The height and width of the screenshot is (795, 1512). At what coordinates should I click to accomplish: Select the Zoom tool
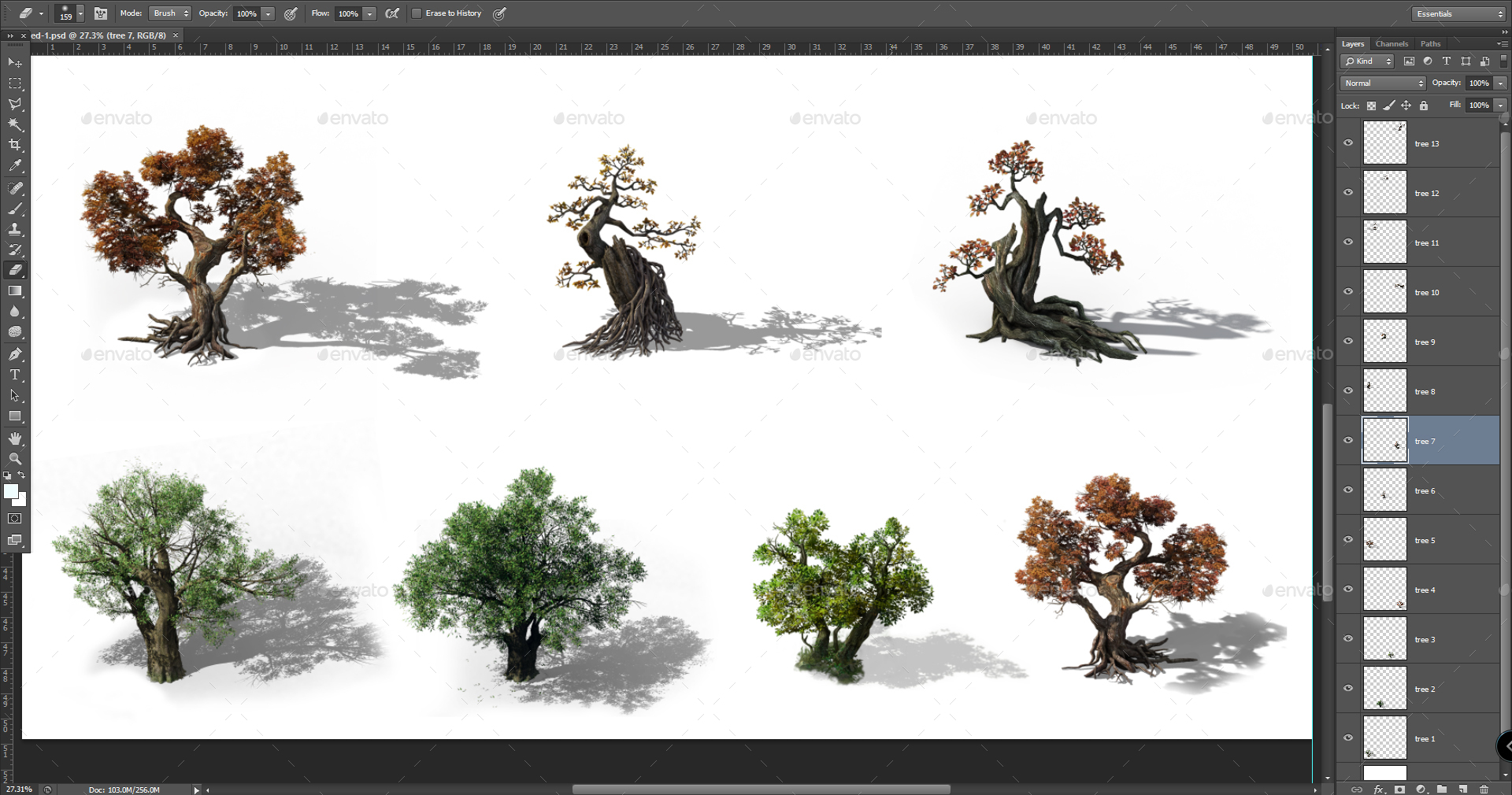15,459
